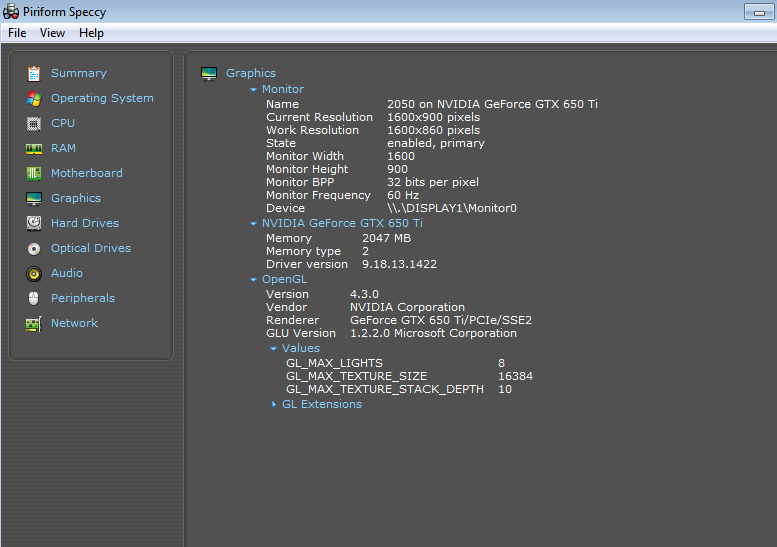Click the GL_MAX_TEXTURE_STACK_DEPTH label

[x=385, y=389]
